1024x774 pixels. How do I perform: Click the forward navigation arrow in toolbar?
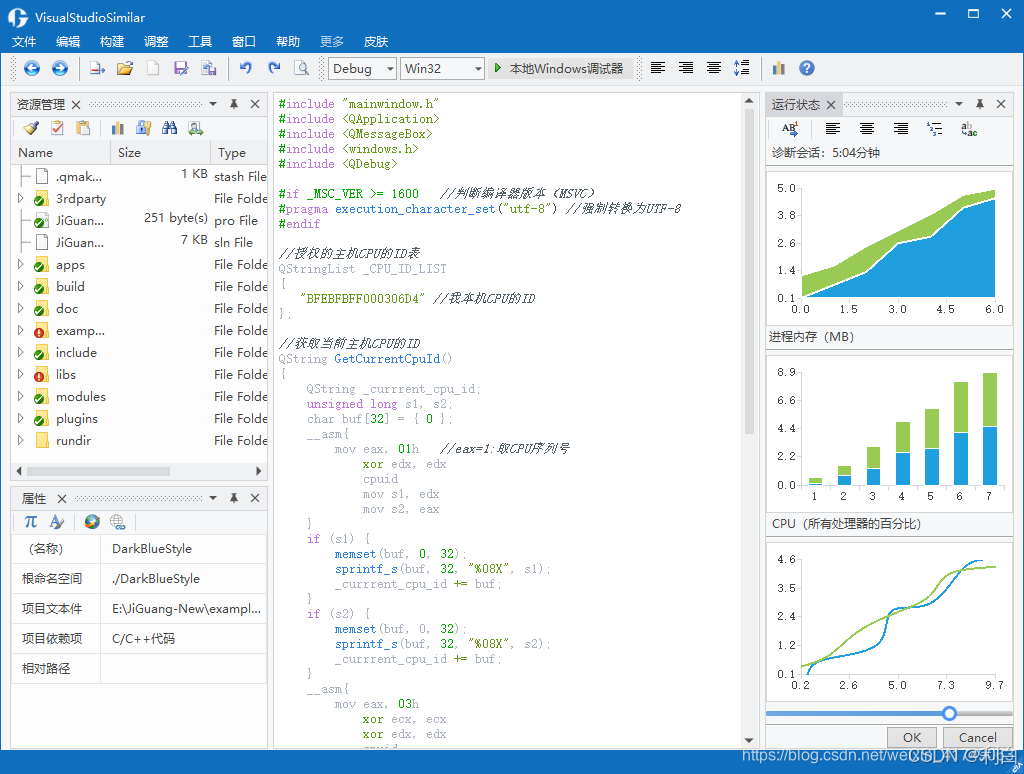[x=59, y=69]
